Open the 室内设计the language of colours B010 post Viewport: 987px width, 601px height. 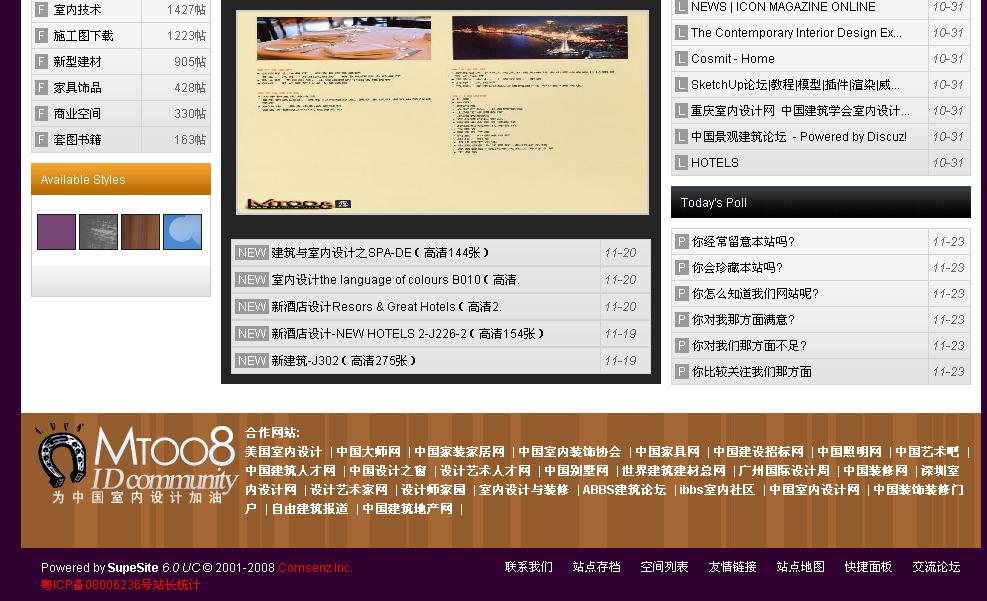tap(395, 279)
